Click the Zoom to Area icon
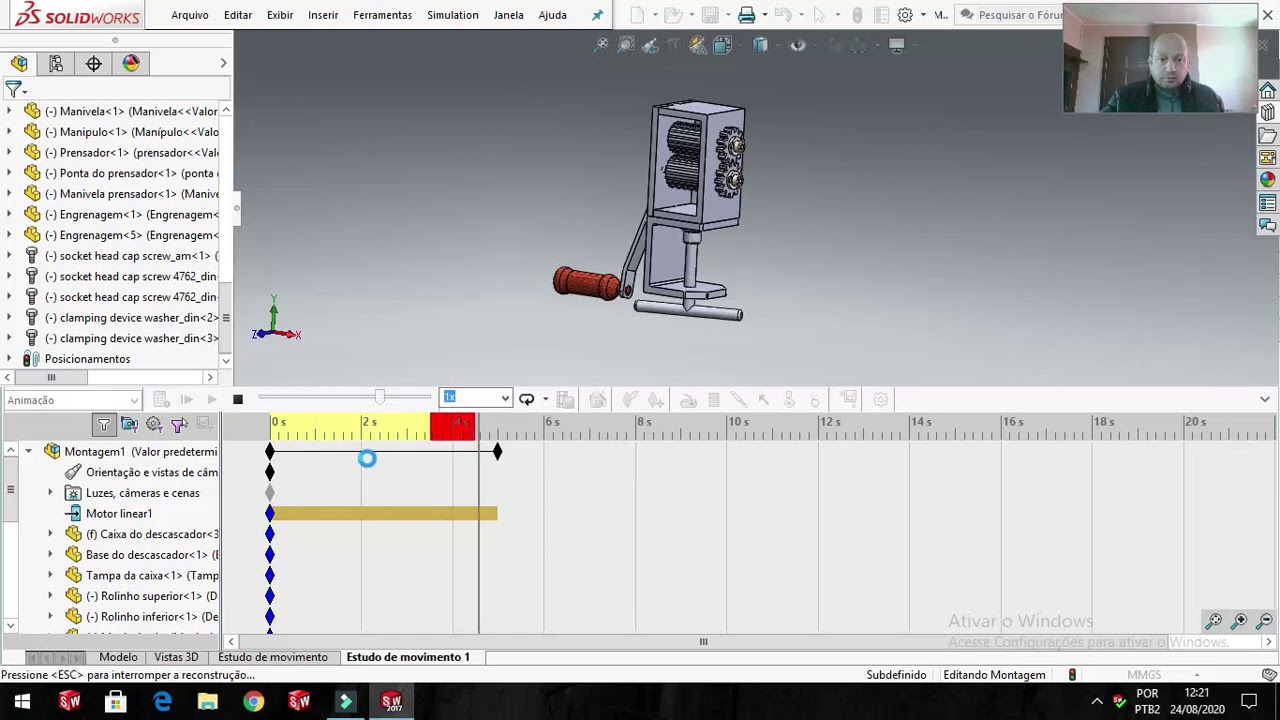 [626, 45]
